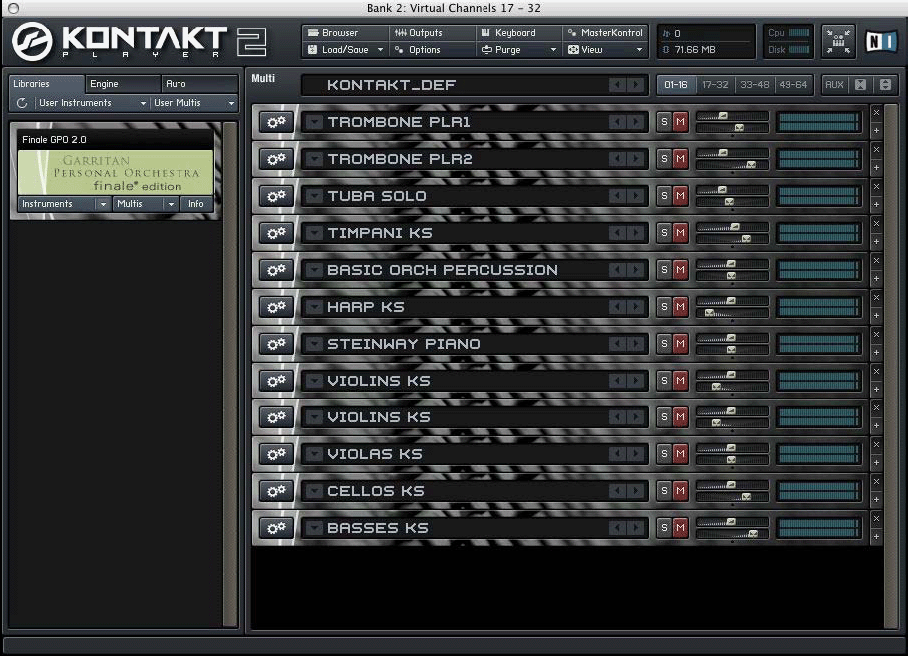This screenshot has width=908, height=656.
Task: Open the VIOLAS KS edit gear
Action: [276, 455]
